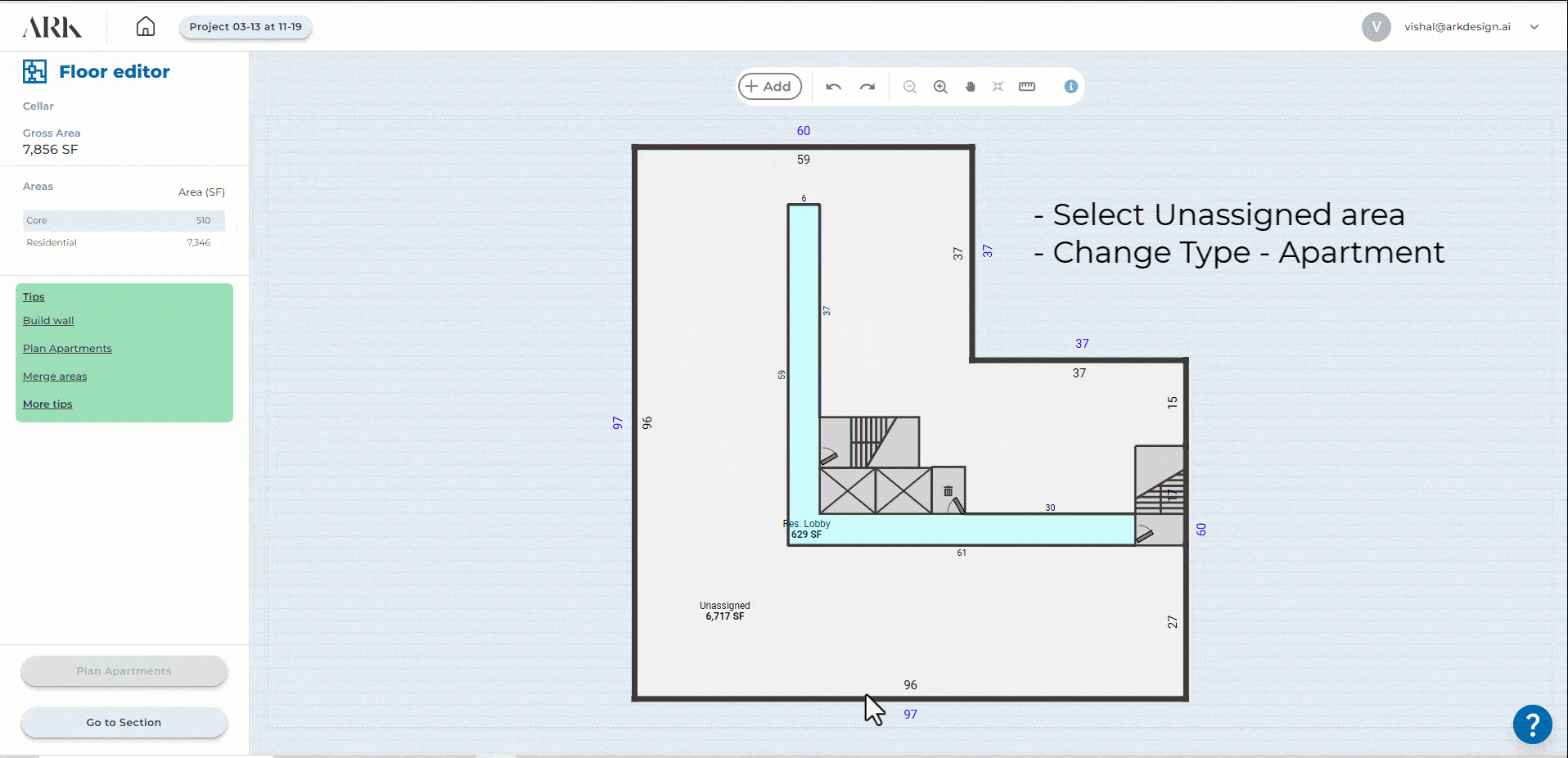Click the undo arrow icon
Viewport: 1568px width, 758px height.
click(833, 87)
